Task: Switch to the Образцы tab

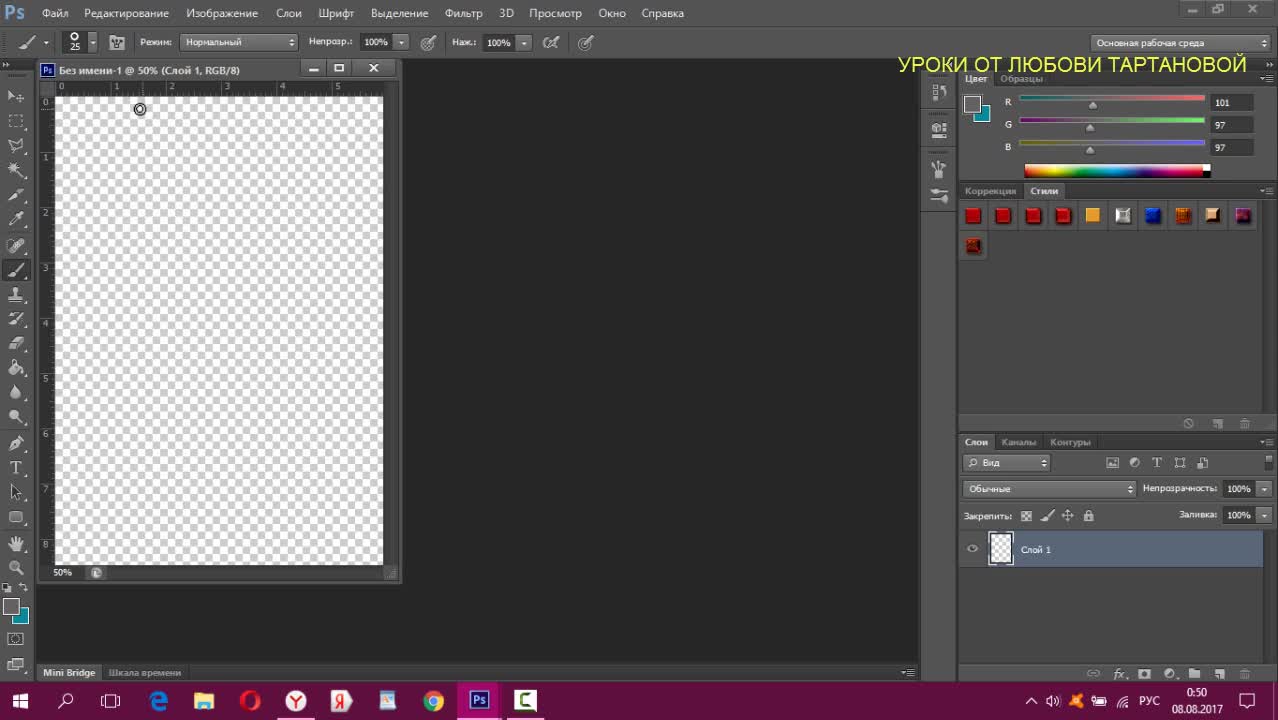Action: (x=1022, y=79)
